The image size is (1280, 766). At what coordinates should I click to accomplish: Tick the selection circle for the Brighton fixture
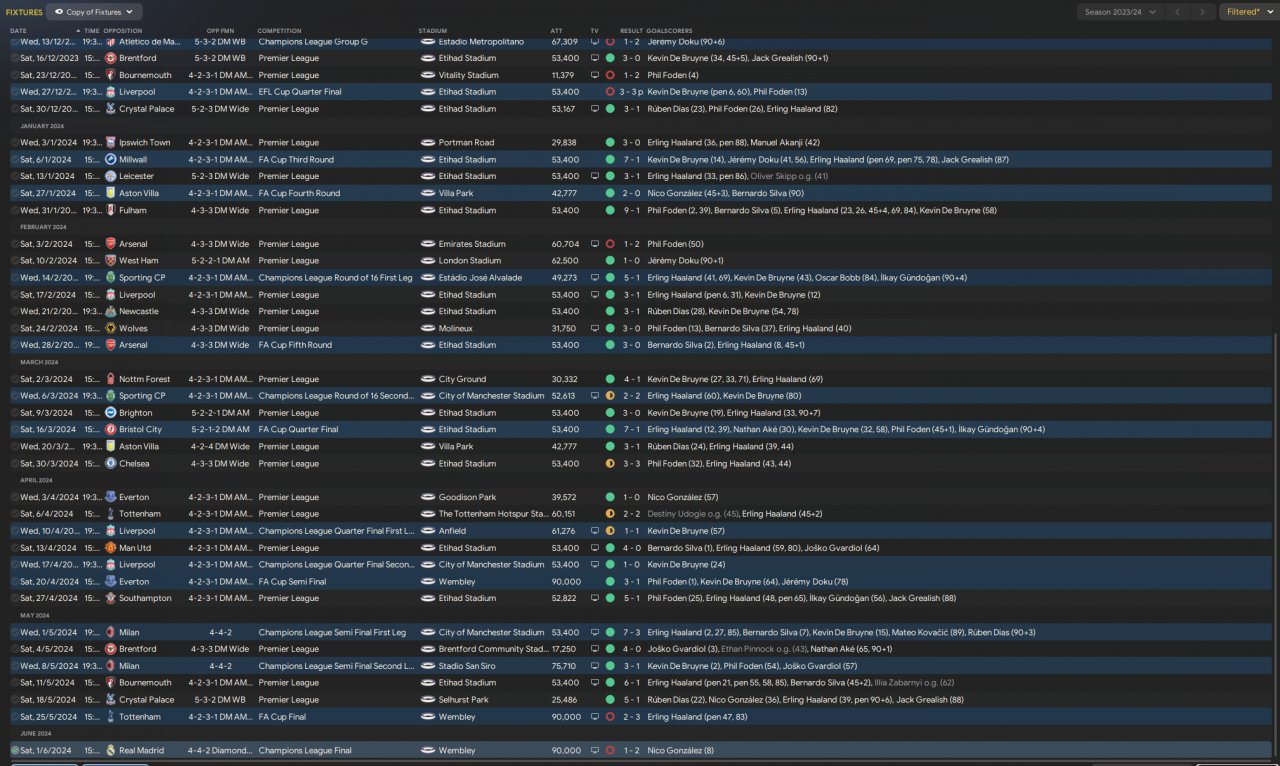tap(15, 412)
